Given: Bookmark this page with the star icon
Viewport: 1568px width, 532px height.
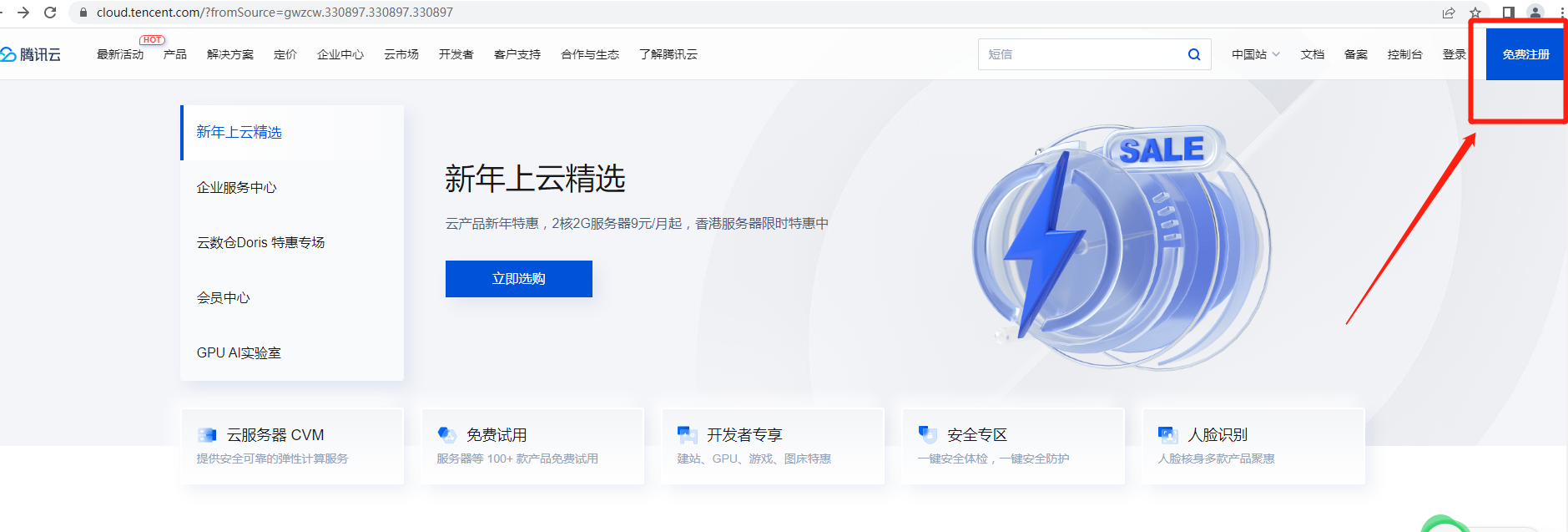Looking at the screenshot, I should (1475, 13).
